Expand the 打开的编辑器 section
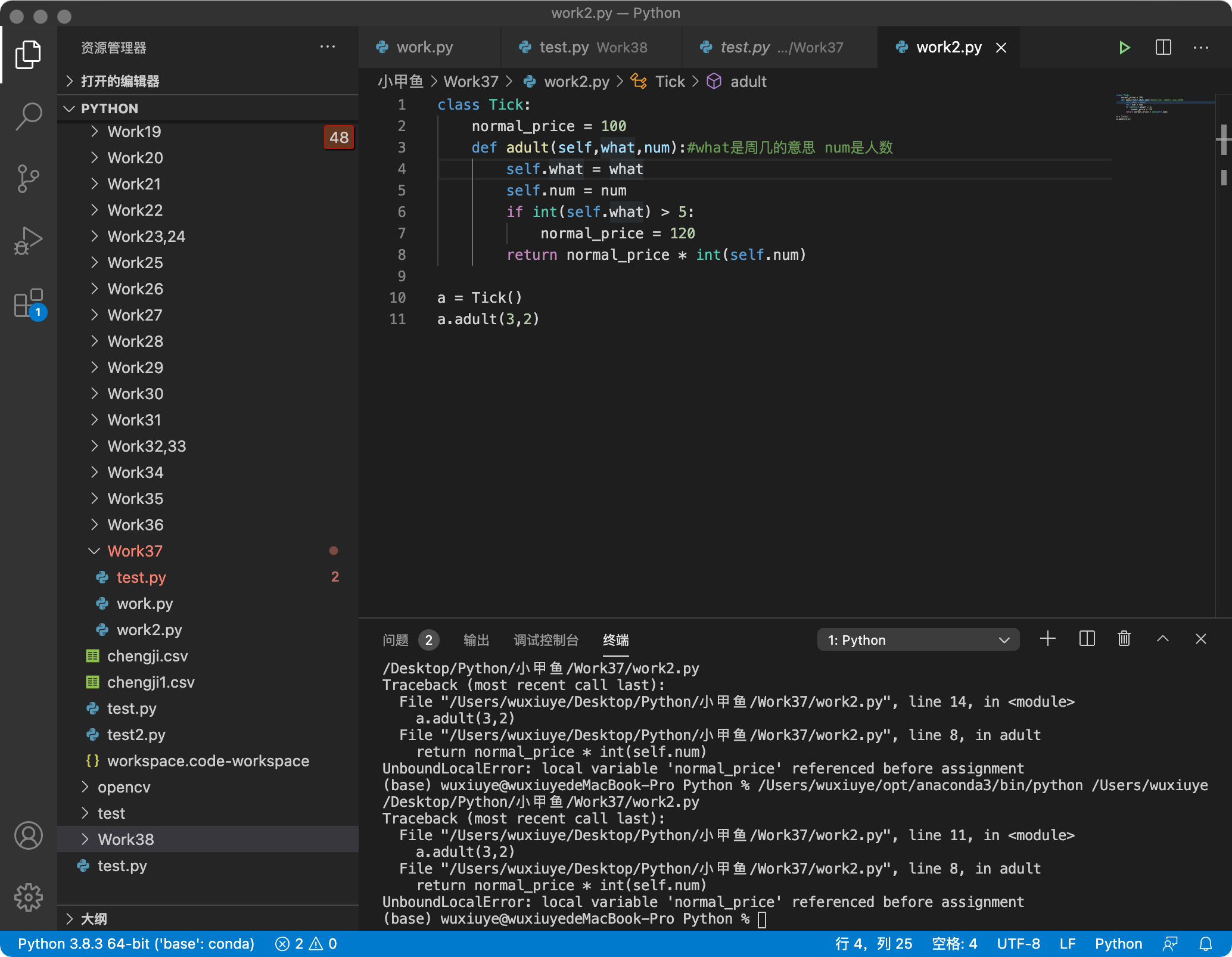The width and height of the screenshot is (1232, 957). [x=208, y=81]
